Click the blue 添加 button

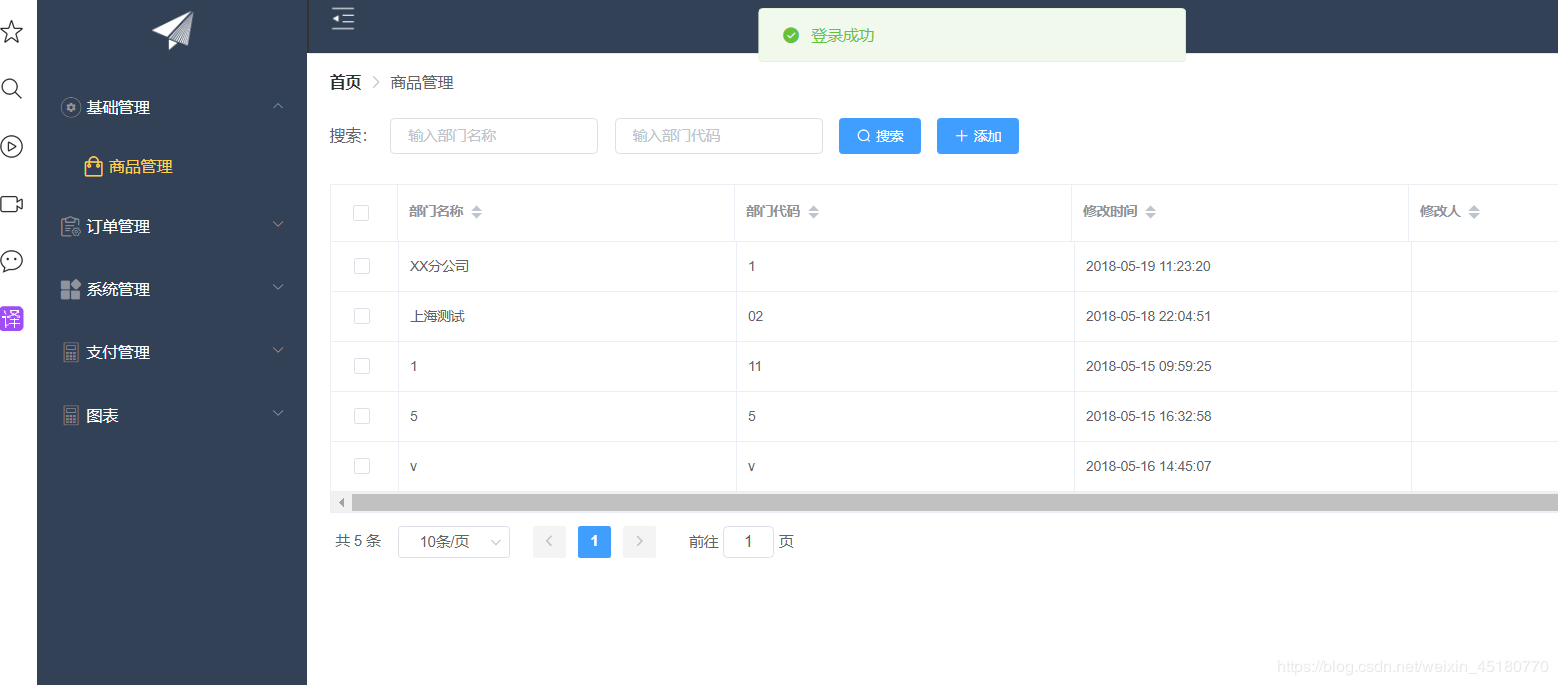coord(978,136)
